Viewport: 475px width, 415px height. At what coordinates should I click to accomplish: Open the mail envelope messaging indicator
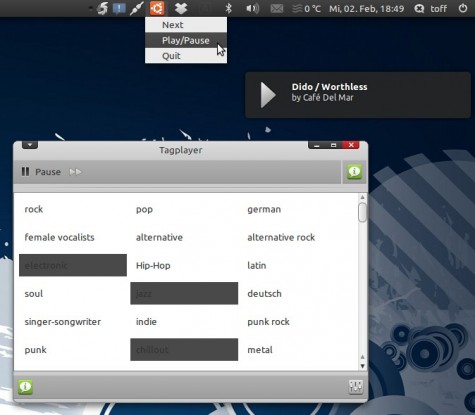coord(276,8)
